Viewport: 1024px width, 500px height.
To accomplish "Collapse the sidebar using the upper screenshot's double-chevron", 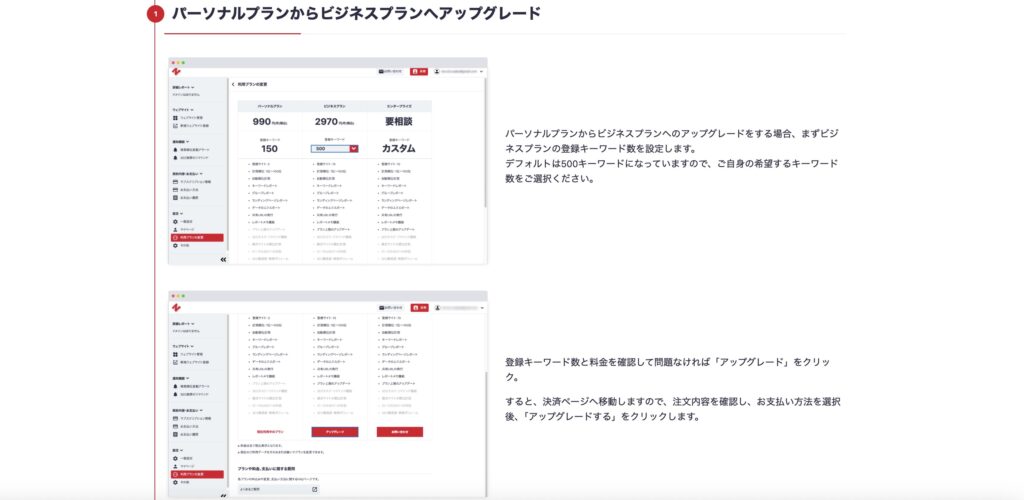I will (222, 259).
